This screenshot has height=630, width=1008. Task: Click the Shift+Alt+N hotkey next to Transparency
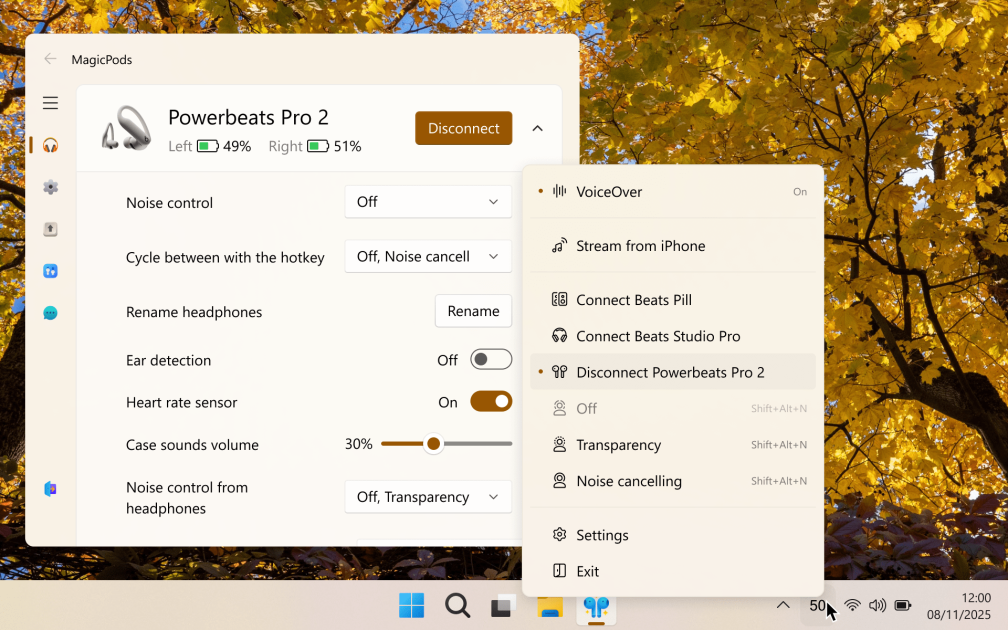coord(778,444)
